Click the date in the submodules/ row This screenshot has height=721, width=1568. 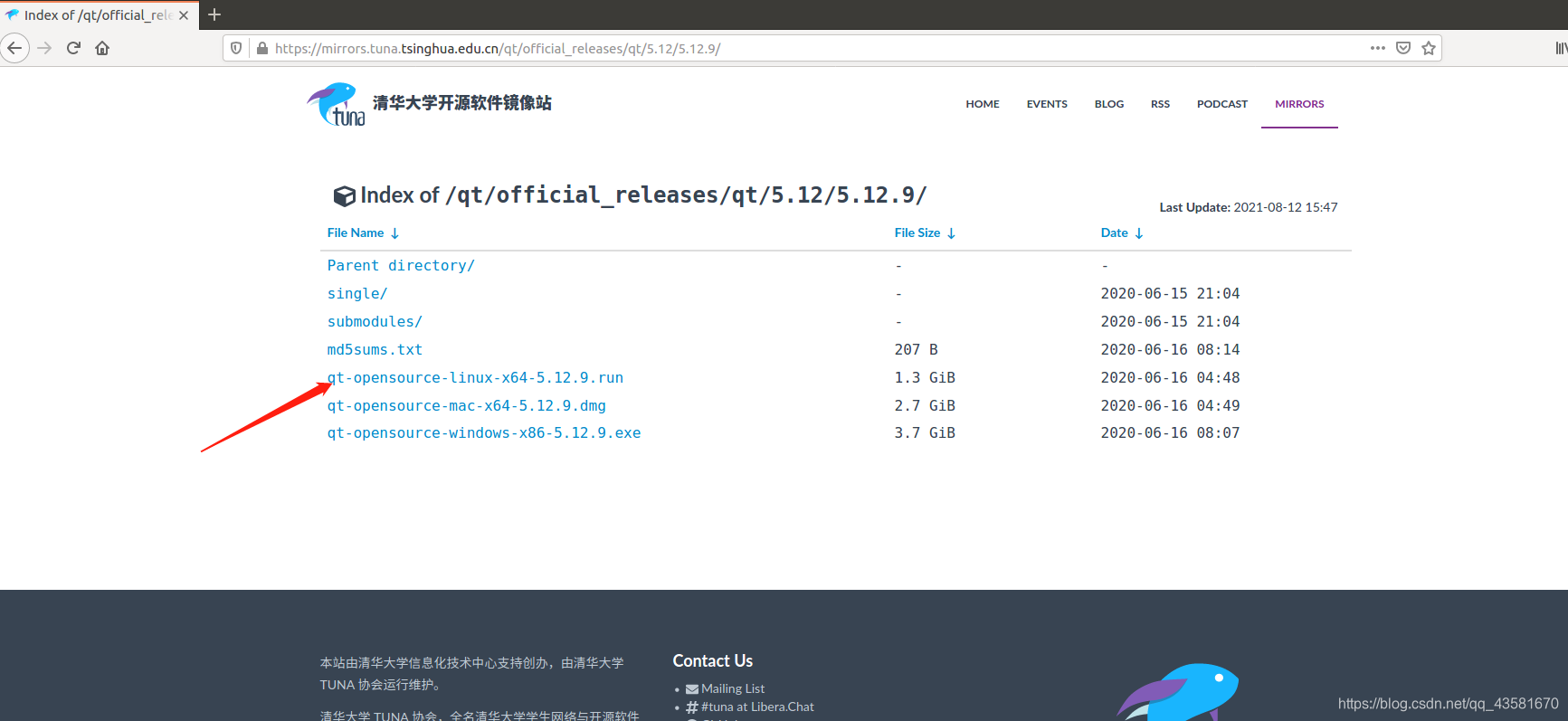(1170, 321)
